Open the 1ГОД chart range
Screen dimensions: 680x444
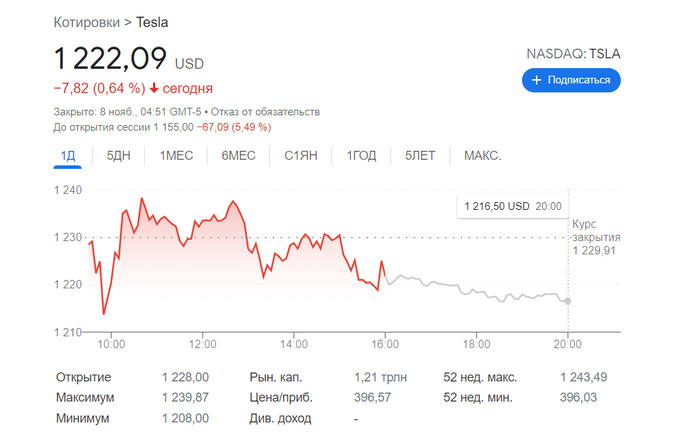coord(361,155)
